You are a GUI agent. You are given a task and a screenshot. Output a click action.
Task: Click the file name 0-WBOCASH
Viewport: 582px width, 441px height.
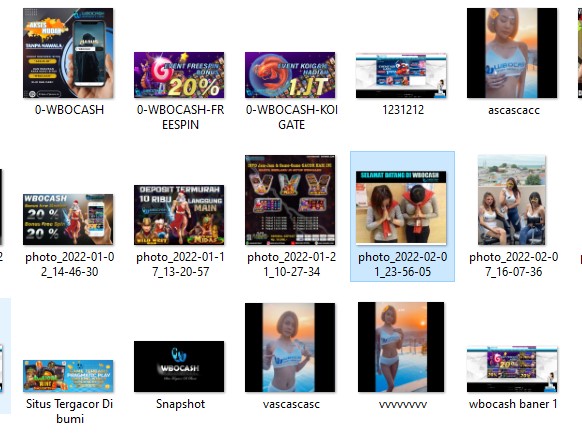[x=69, y=110]
